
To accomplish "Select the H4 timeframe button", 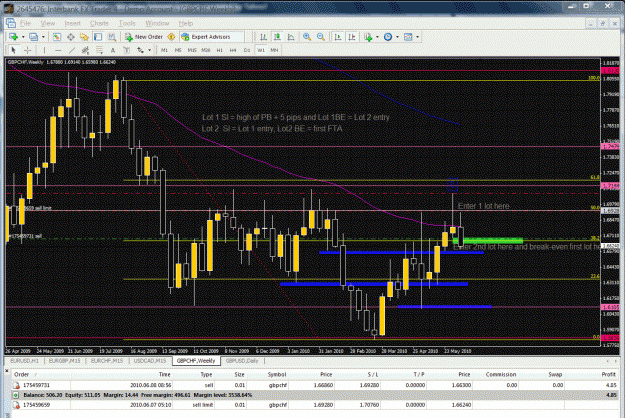I will (x=233, y=50).
